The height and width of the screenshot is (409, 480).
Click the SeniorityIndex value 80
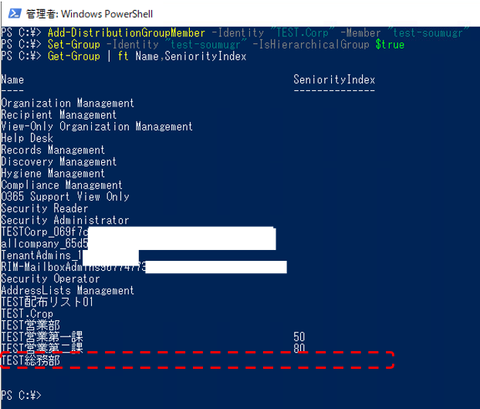[299, 348]
